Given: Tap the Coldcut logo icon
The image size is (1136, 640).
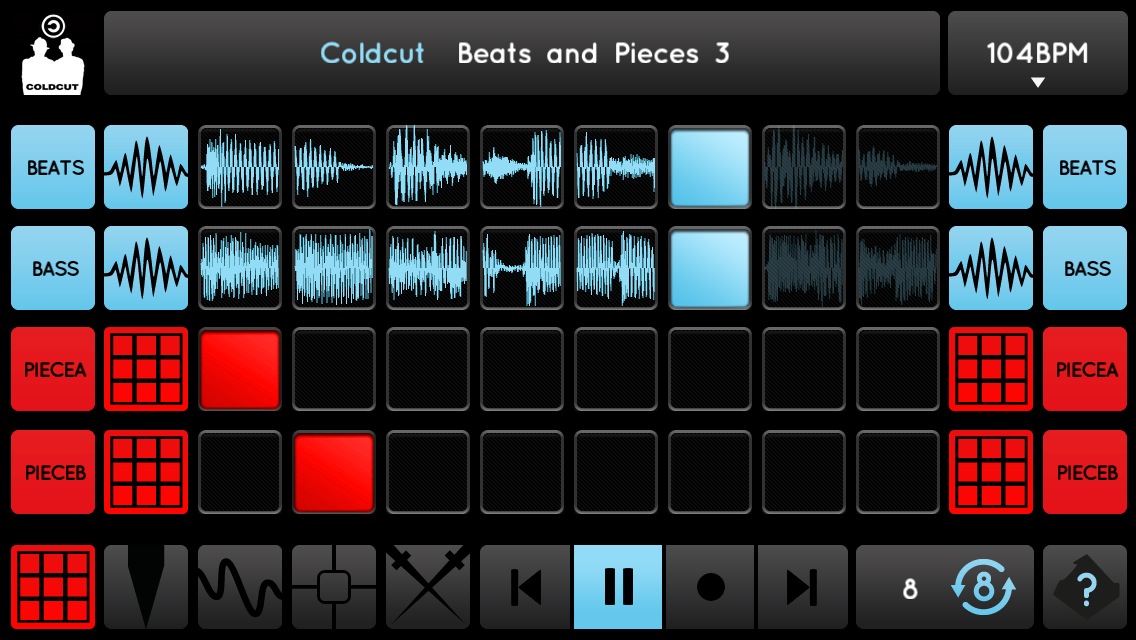Looking at the screenshot, I should [x=53, y=55].
